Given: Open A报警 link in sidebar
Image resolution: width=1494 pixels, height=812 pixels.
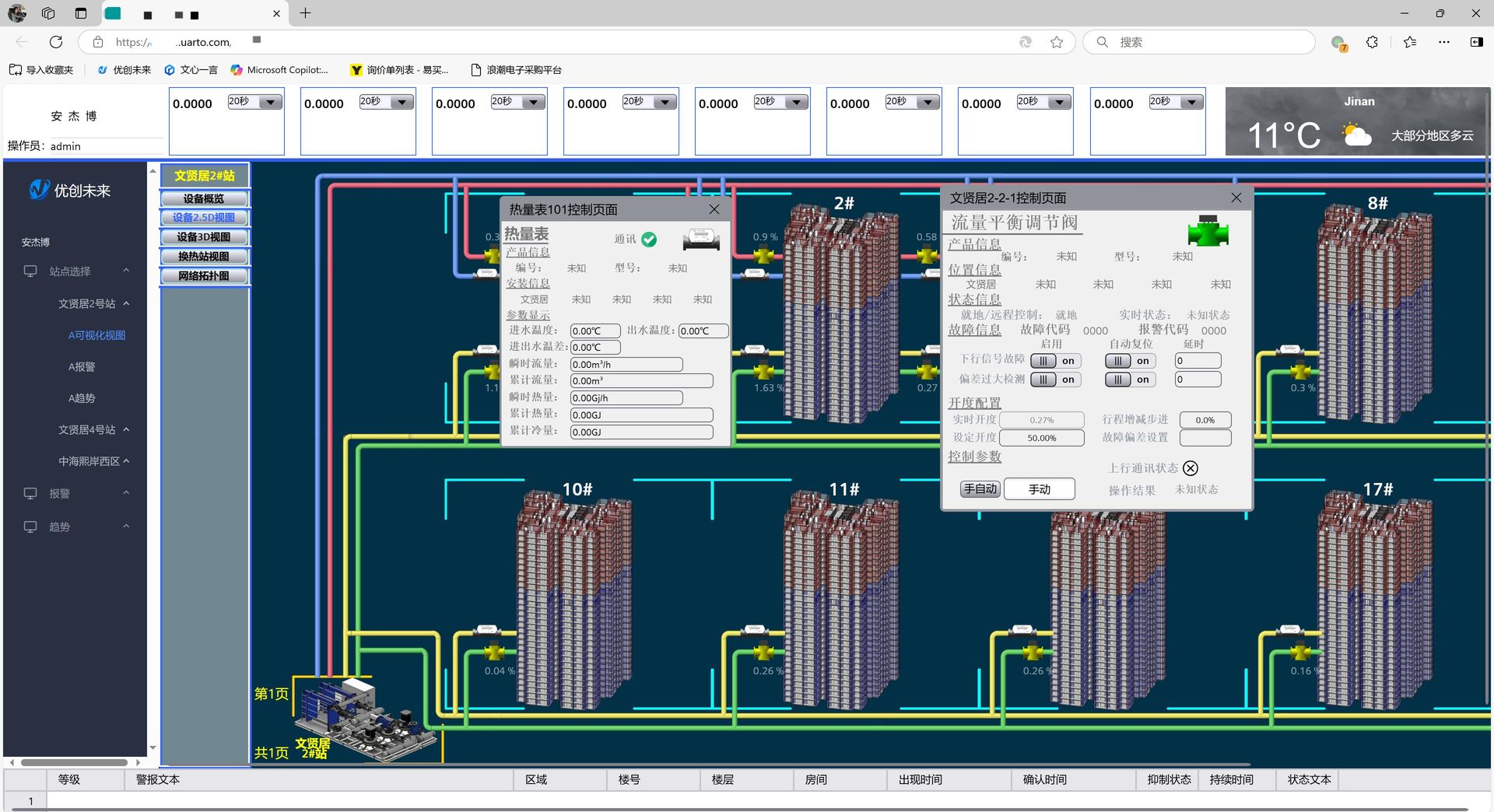Looking at the screenshot, I should 82,366.
